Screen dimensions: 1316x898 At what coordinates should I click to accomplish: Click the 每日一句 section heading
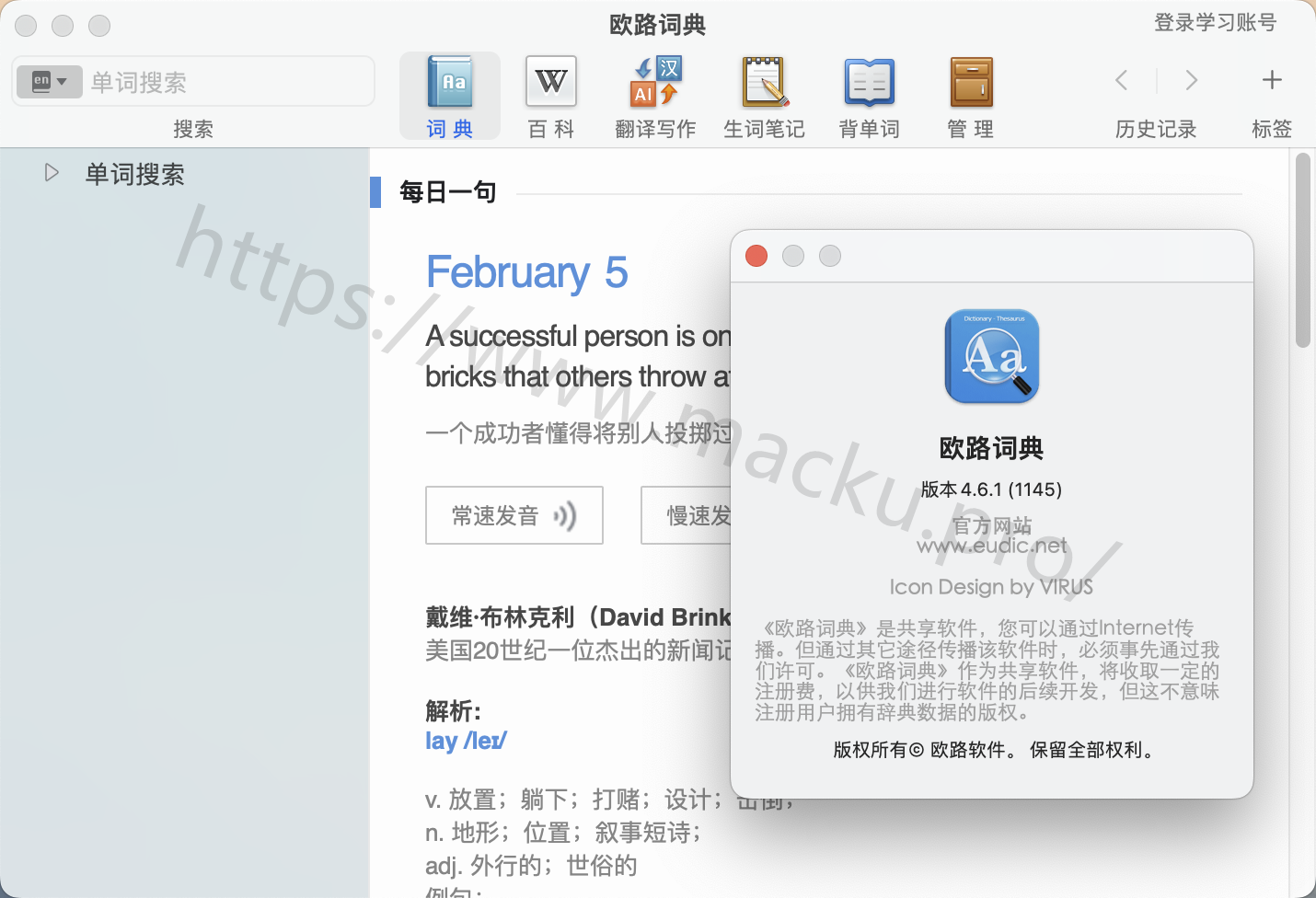(x=448, y=191)
